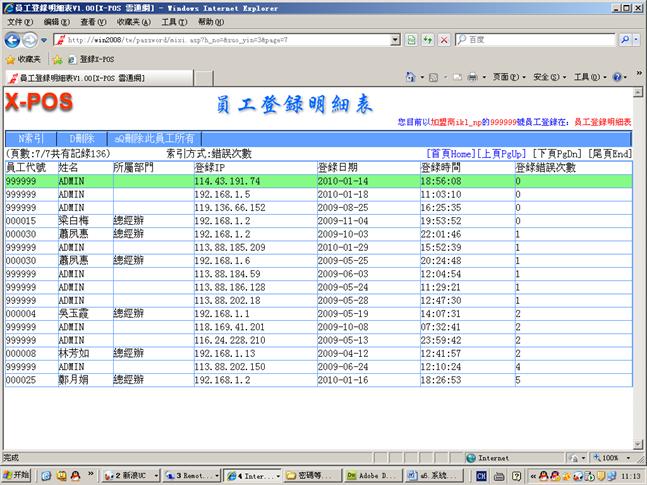Viewport: 647px width, 485px height.
Task: Click the red Stop loading icon
Action: point(444,40)
